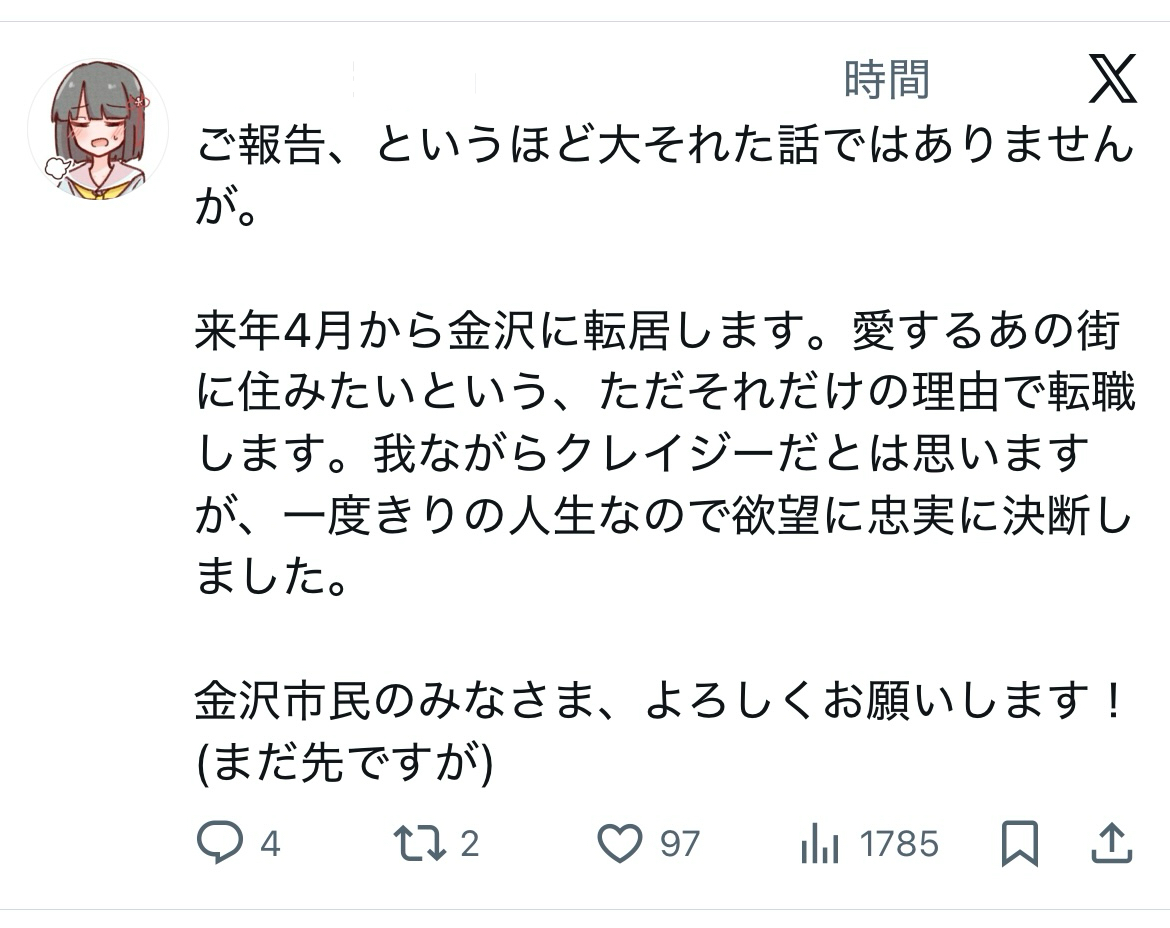Click the like count 97
Screen dimensions: 1170x928
680,845
